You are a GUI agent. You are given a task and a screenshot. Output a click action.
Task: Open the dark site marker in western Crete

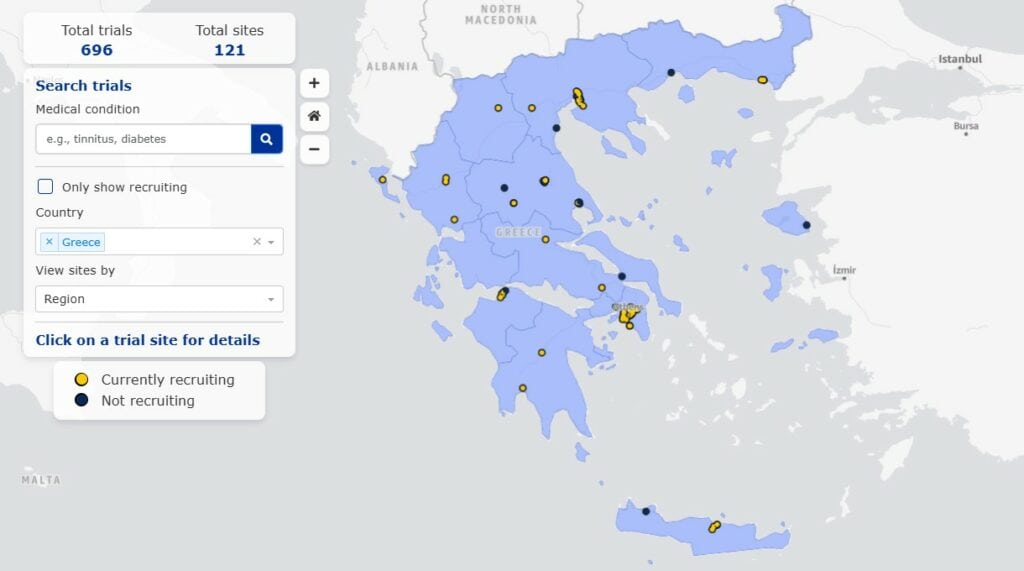pos(646,512)
